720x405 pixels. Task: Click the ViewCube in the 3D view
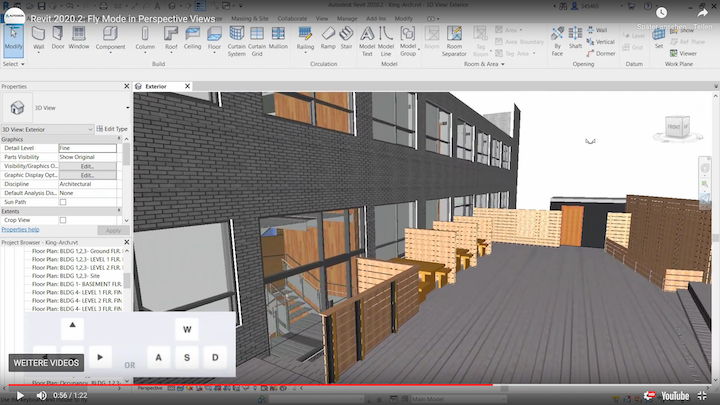677,127
